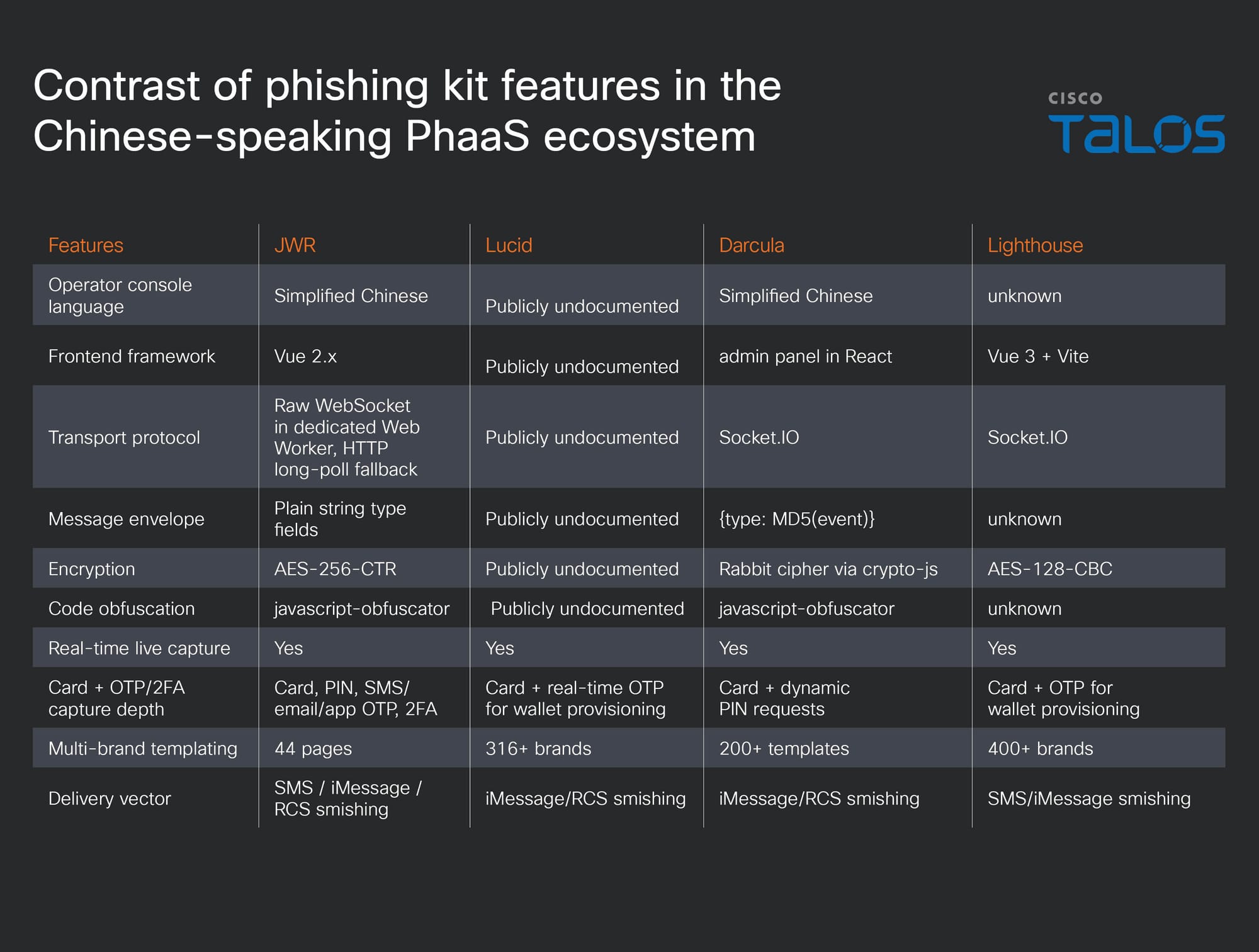Select the 400+ brands cell
Image resolution: width=1259 pixels, height=952 pixels.
pyautogui.click(x=1040, y=748)
